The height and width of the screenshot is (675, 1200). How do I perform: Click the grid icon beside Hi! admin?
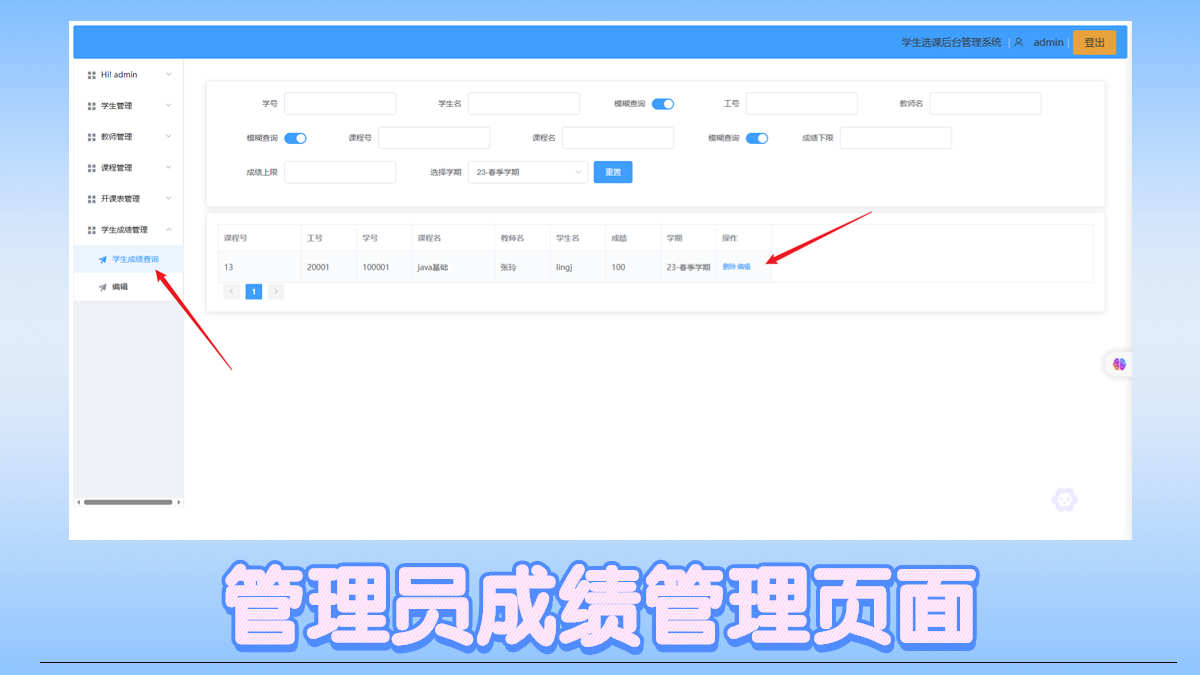pyautogui.click(x=91, y=75)
